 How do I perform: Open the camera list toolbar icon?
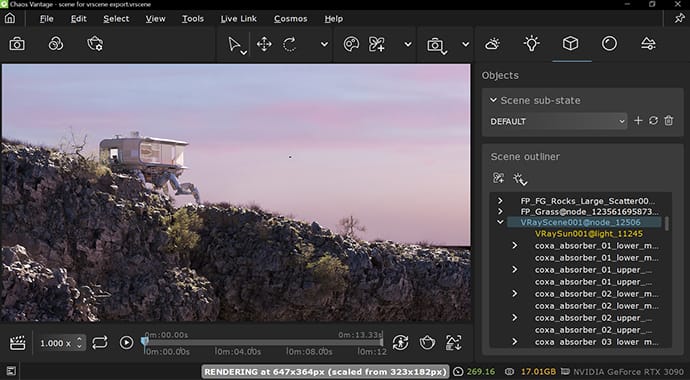tap(436, 45)
